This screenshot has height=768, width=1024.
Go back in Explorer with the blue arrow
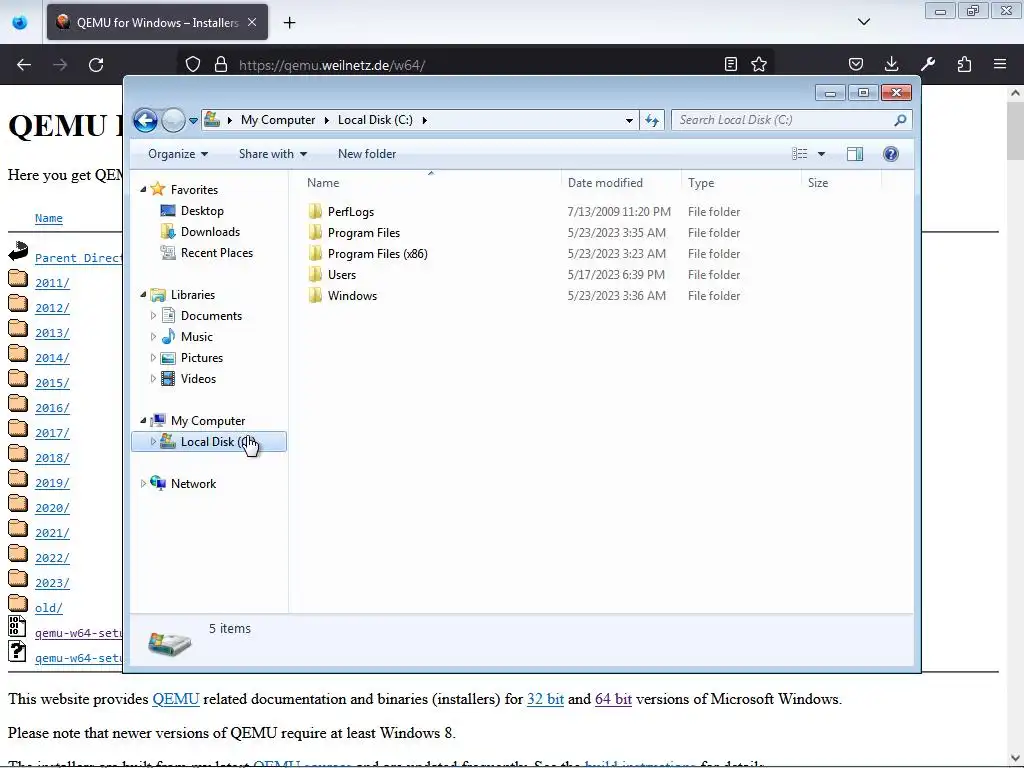click(145, 120)
